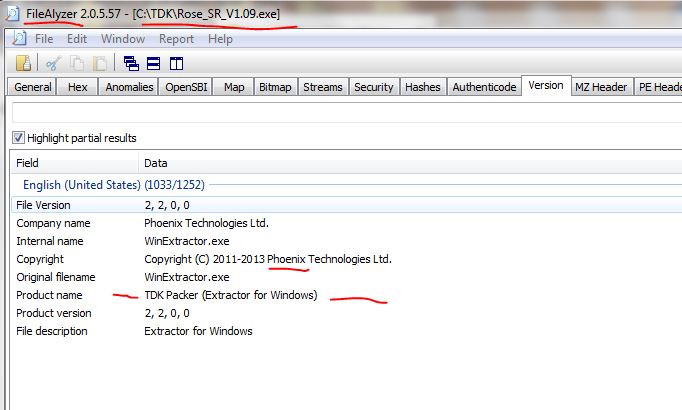Open the File menu
The height and width of the screenshot is (410, 682).
tap(44, 39)
